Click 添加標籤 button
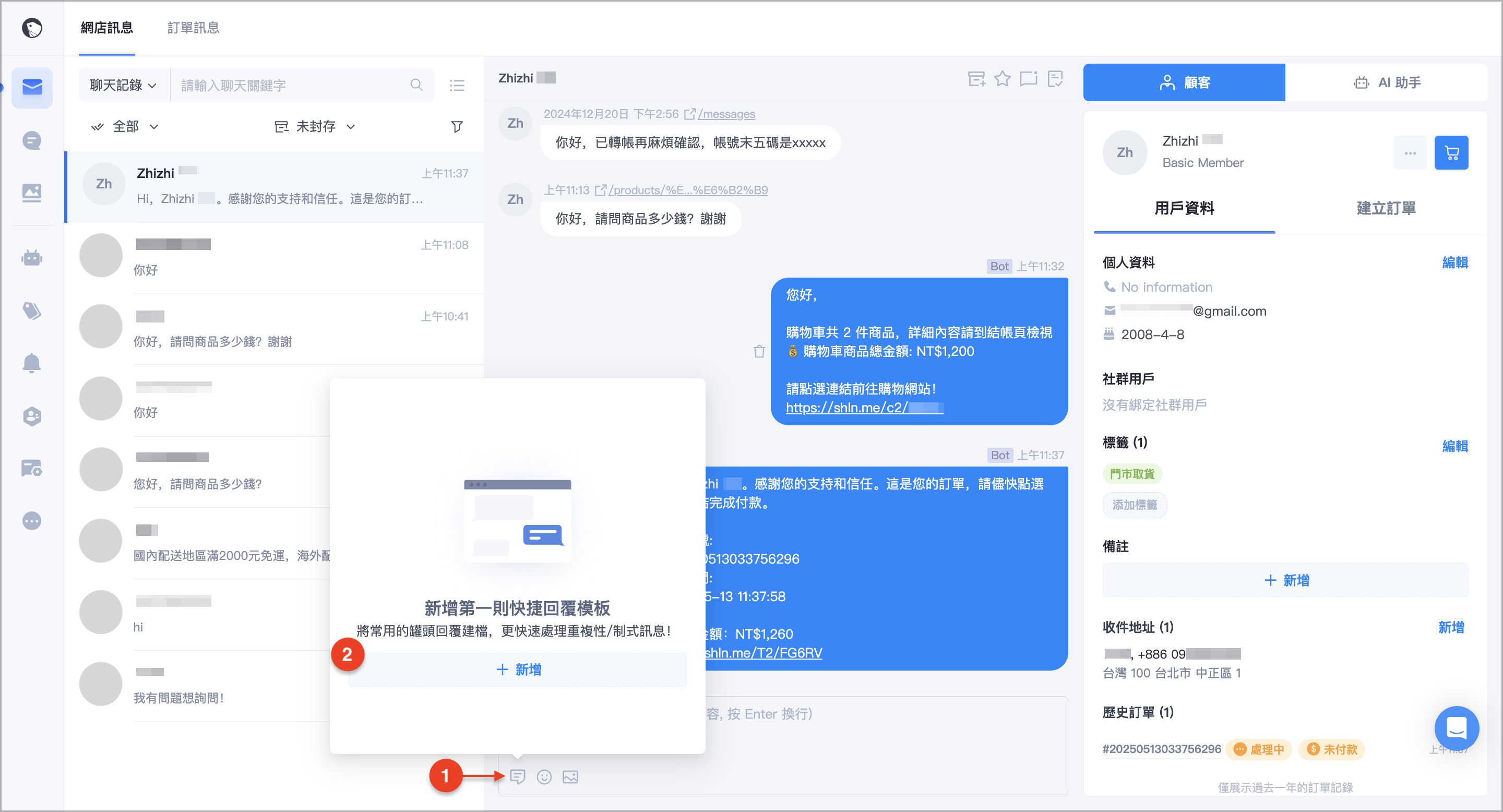This screenshot has height=812, width=1503. [1134, 505]
